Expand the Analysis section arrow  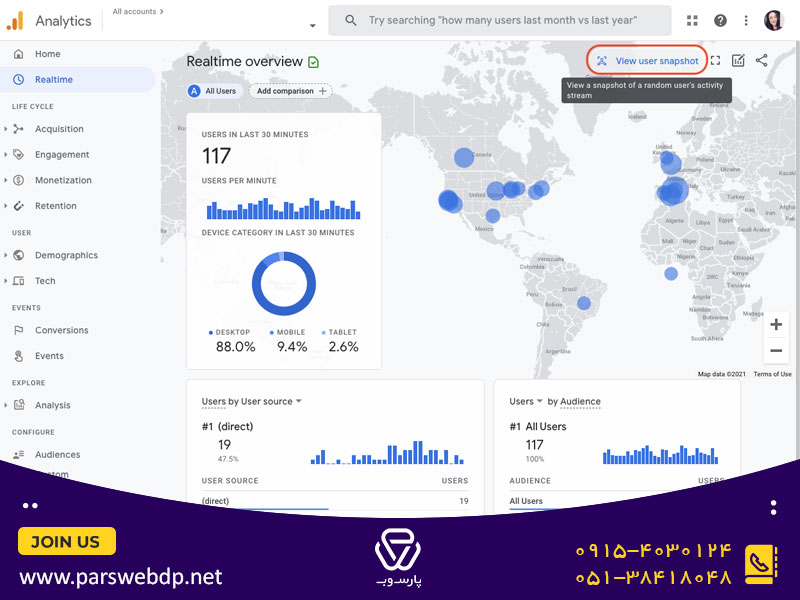(x=6, y=405)
